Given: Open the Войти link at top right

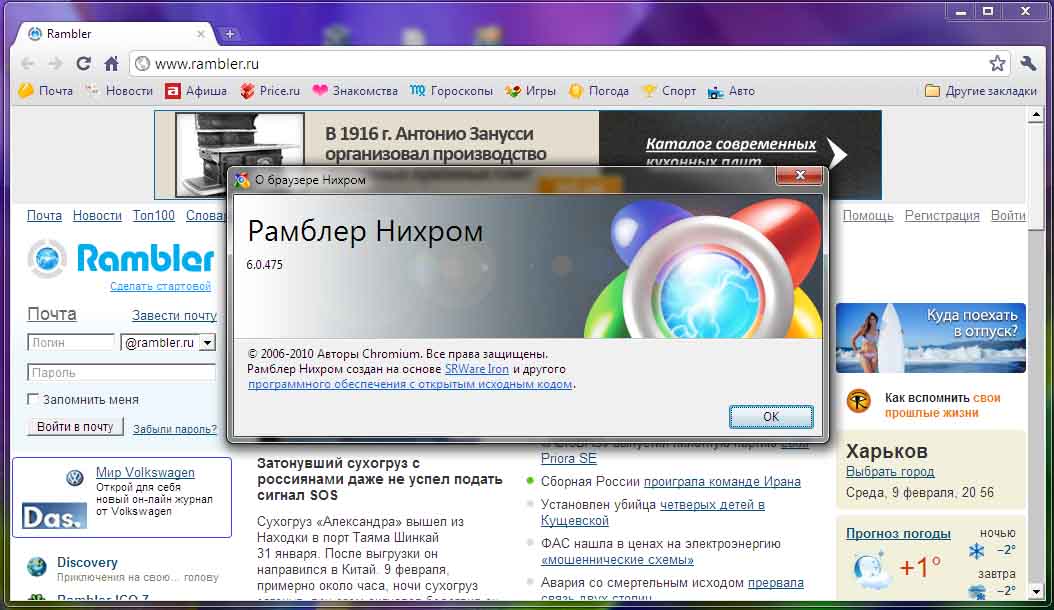Looking at the screenshot, I should pos(1008,216).
